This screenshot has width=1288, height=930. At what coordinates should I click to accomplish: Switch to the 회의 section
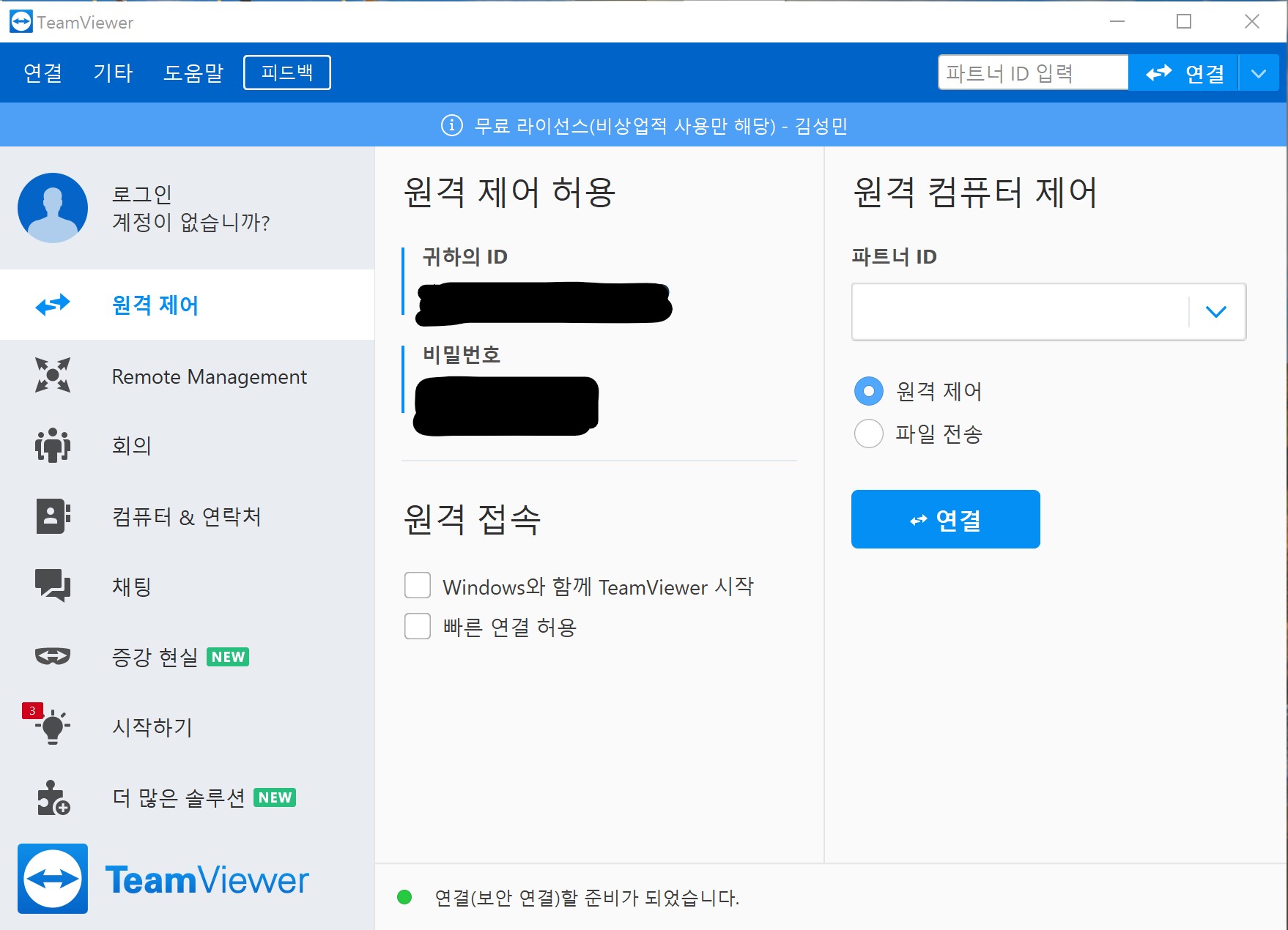187,445
